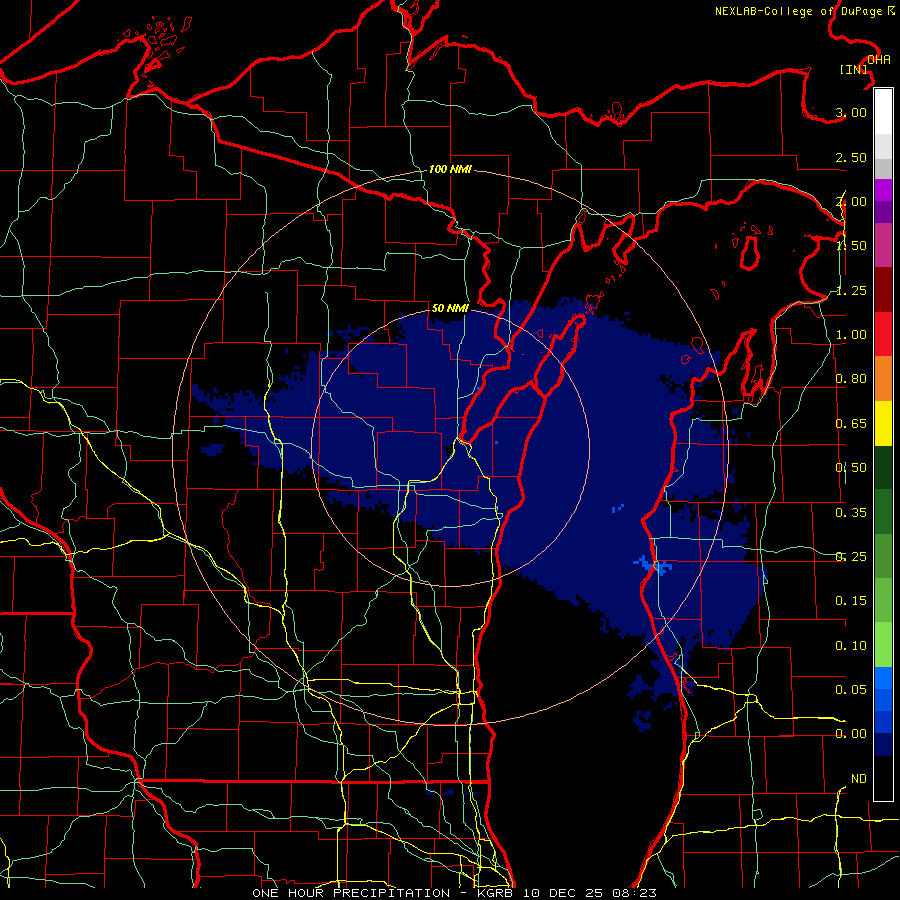900x900 pixels.
Task: Click the OHA product label above the legend
Action: click(879, 60)
